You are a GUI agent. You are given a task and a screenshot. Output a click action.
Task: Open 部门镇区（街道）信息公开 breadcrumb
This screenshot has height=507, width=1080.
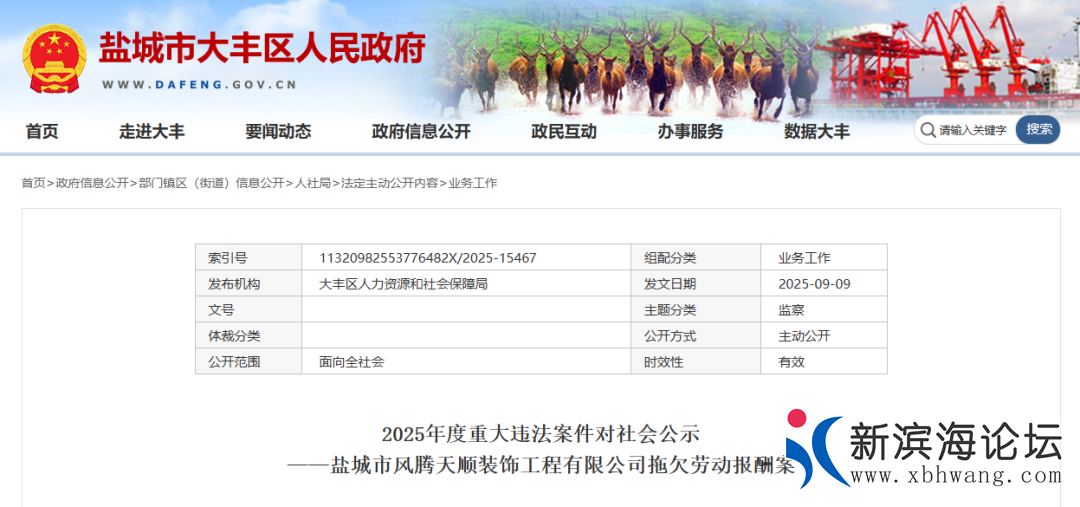(211, 183)
